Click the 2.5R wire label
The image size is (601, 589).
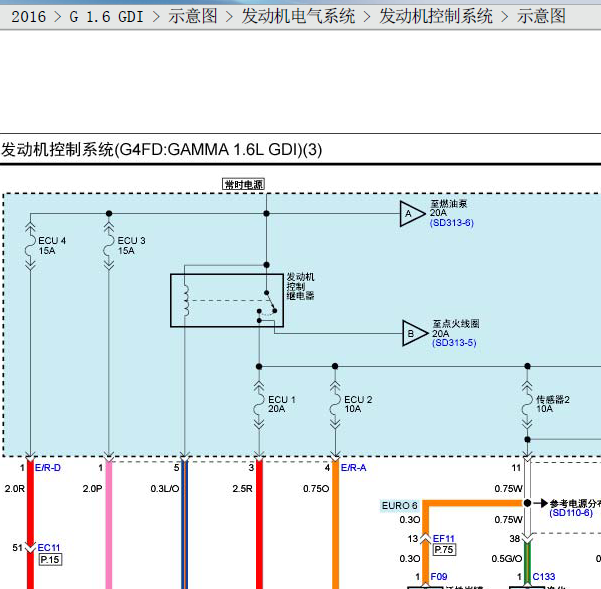pos(242,489)
